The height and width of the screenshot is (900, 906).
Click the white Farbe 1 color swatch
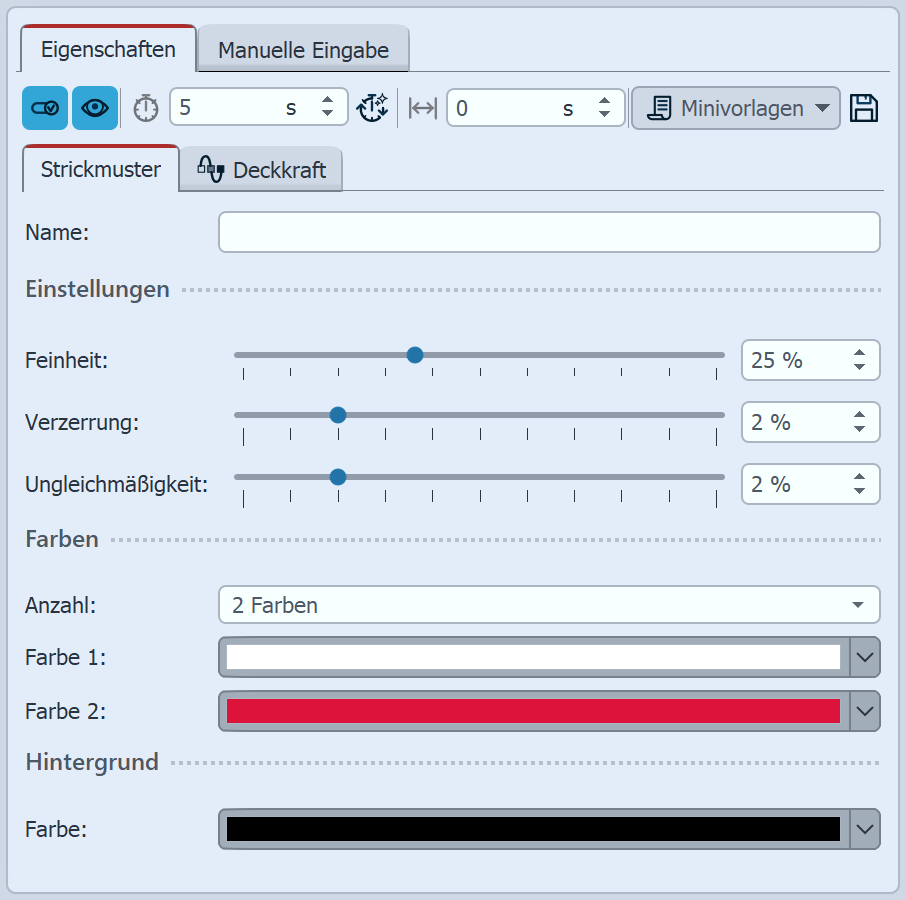pyautogui.click(x=533, y=657)
